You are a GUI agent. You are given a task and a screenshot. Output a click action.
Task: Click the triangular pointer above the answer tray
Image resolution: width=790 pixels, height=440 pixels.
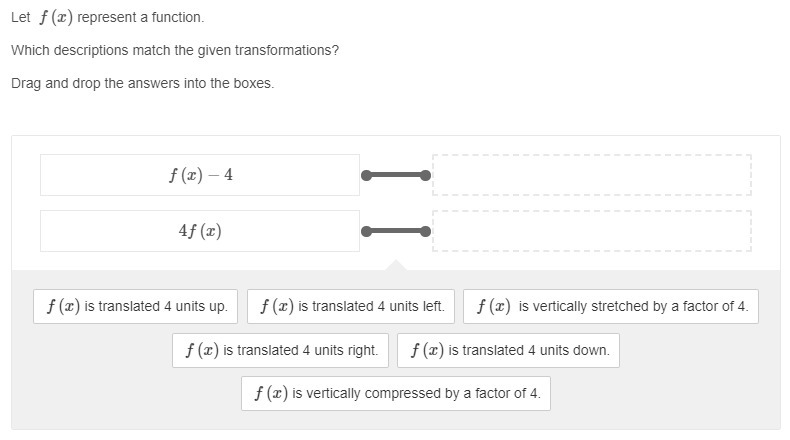click(396, 265)
